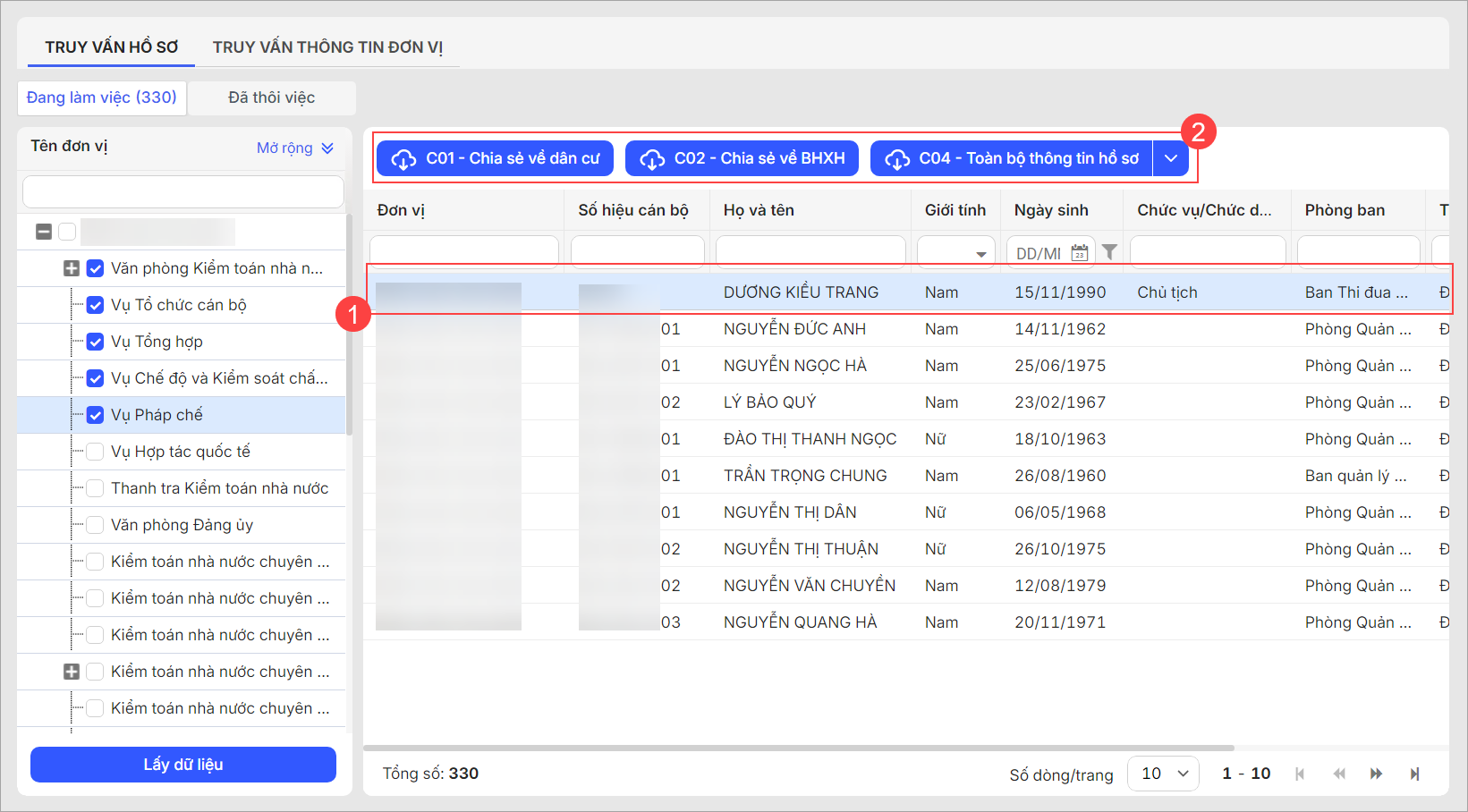The width and height of the screenshot is (1468, 812).
Task: Click the calendar icon in Ngày sinh filter
Action: (1079, 253)
